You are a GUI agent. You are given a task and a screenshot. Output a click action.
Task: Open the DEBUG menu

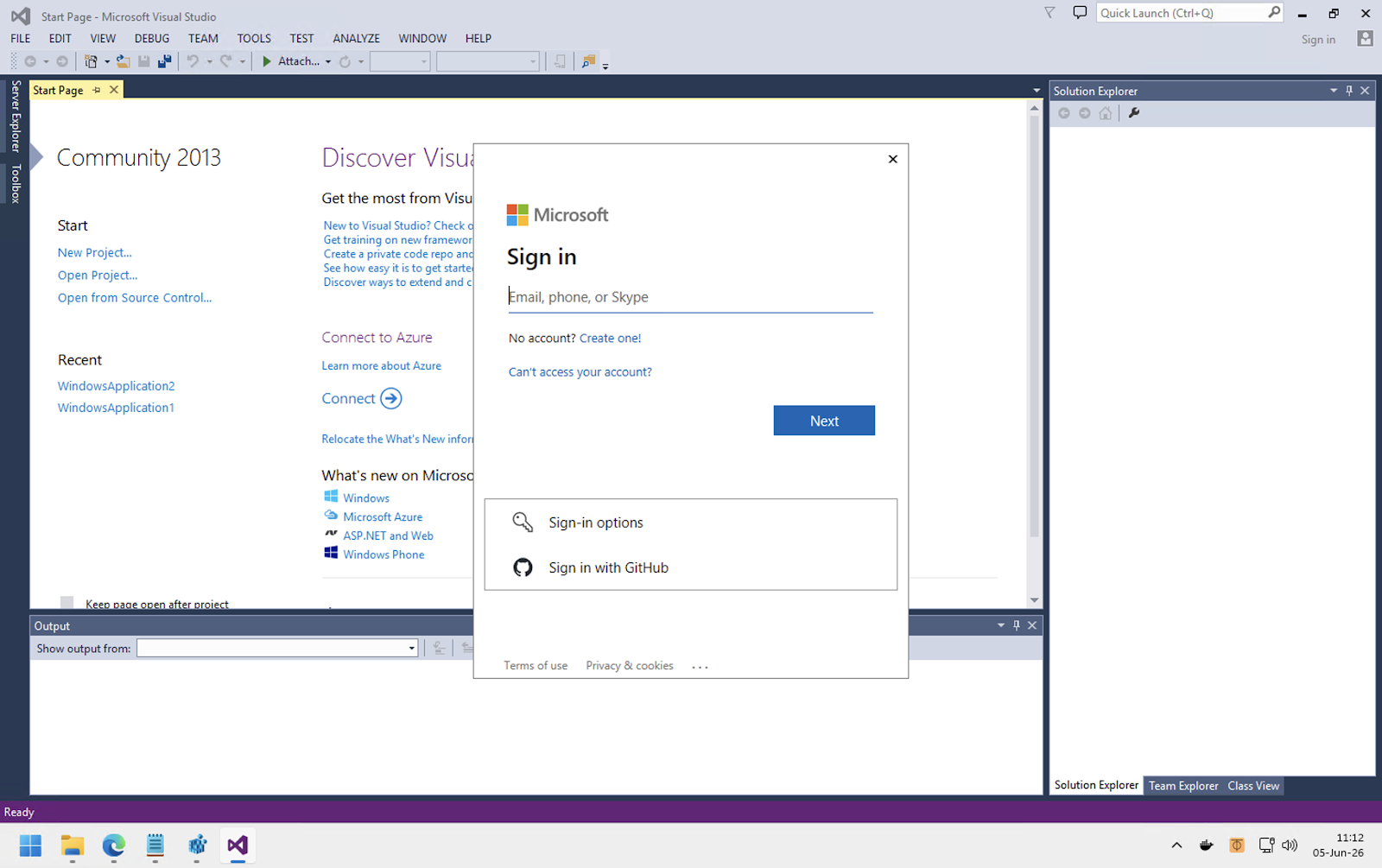(x=152, y=39)
